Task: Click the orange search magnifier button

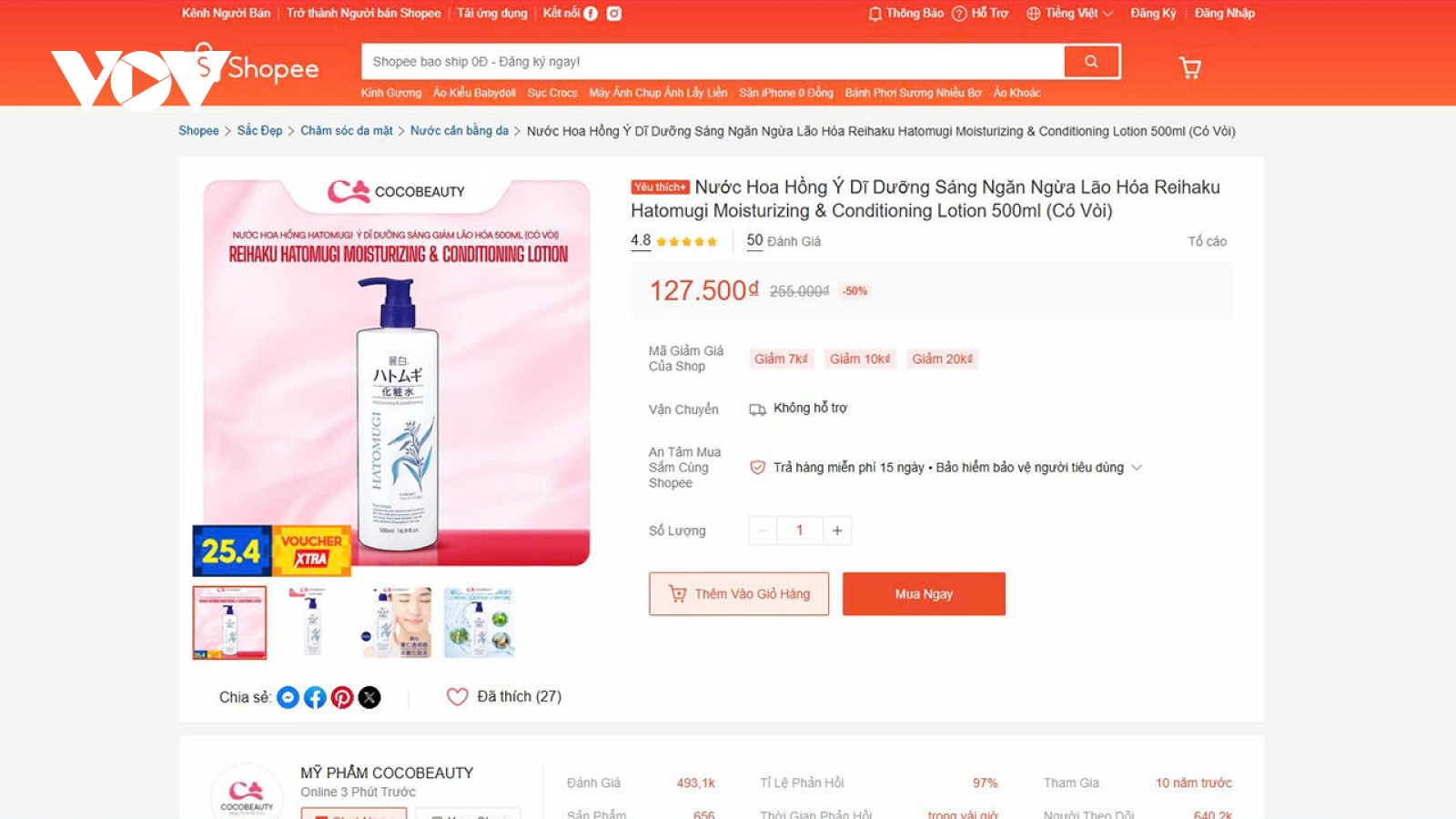Action: pyautogui.click(x=1091, y=62)
